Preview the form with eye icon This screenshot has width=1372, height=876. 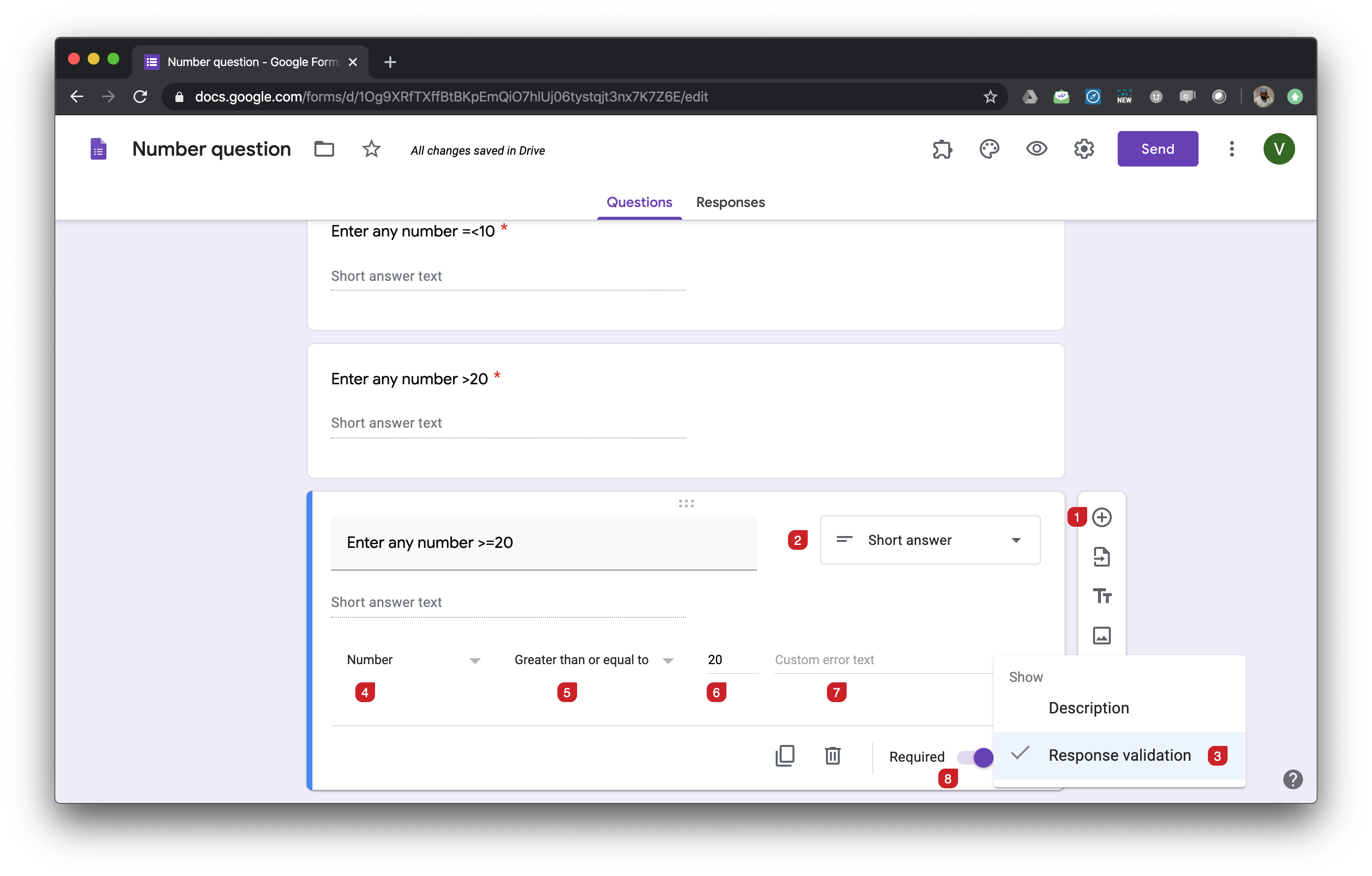point(1036,149)
